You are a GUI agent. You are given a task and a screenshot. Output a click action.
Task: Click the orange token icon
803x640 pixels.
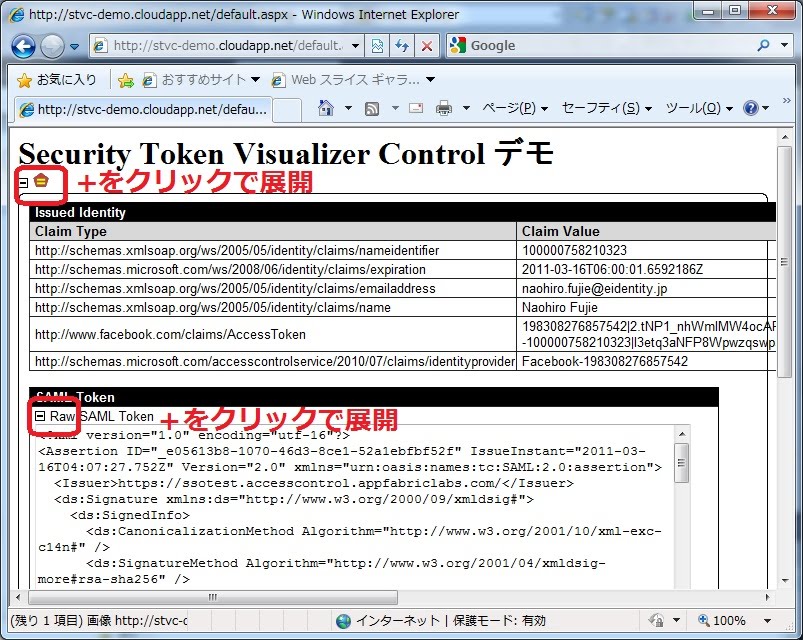click(x=41, y=180)
